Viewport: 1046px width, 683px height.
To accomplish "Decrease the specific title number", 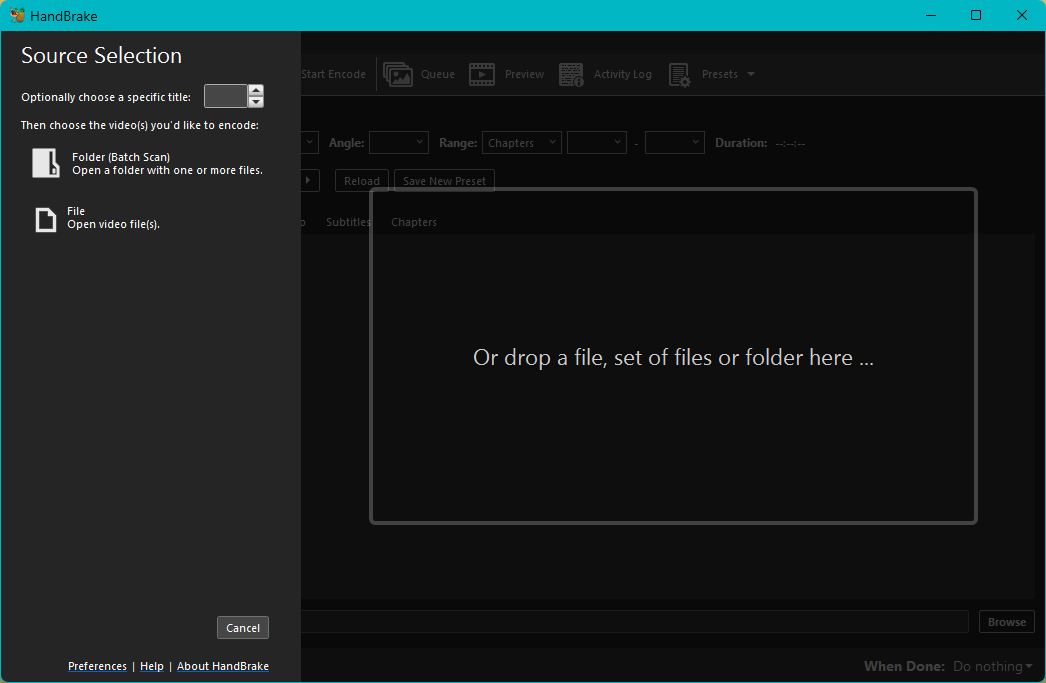I will pos(256,102).
